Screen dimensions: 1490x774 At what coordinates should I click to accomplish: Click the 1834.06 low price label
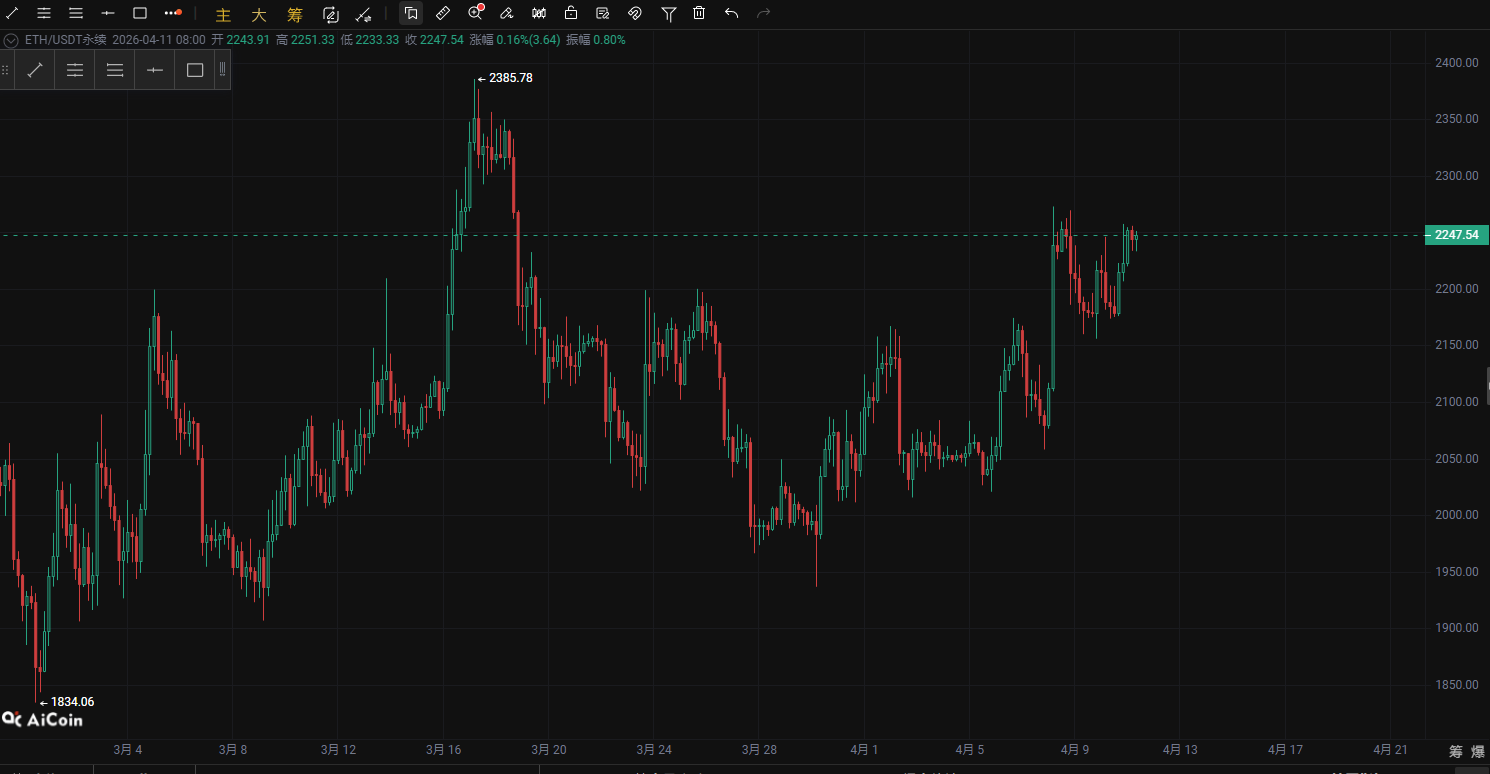(x=72, y=702)
